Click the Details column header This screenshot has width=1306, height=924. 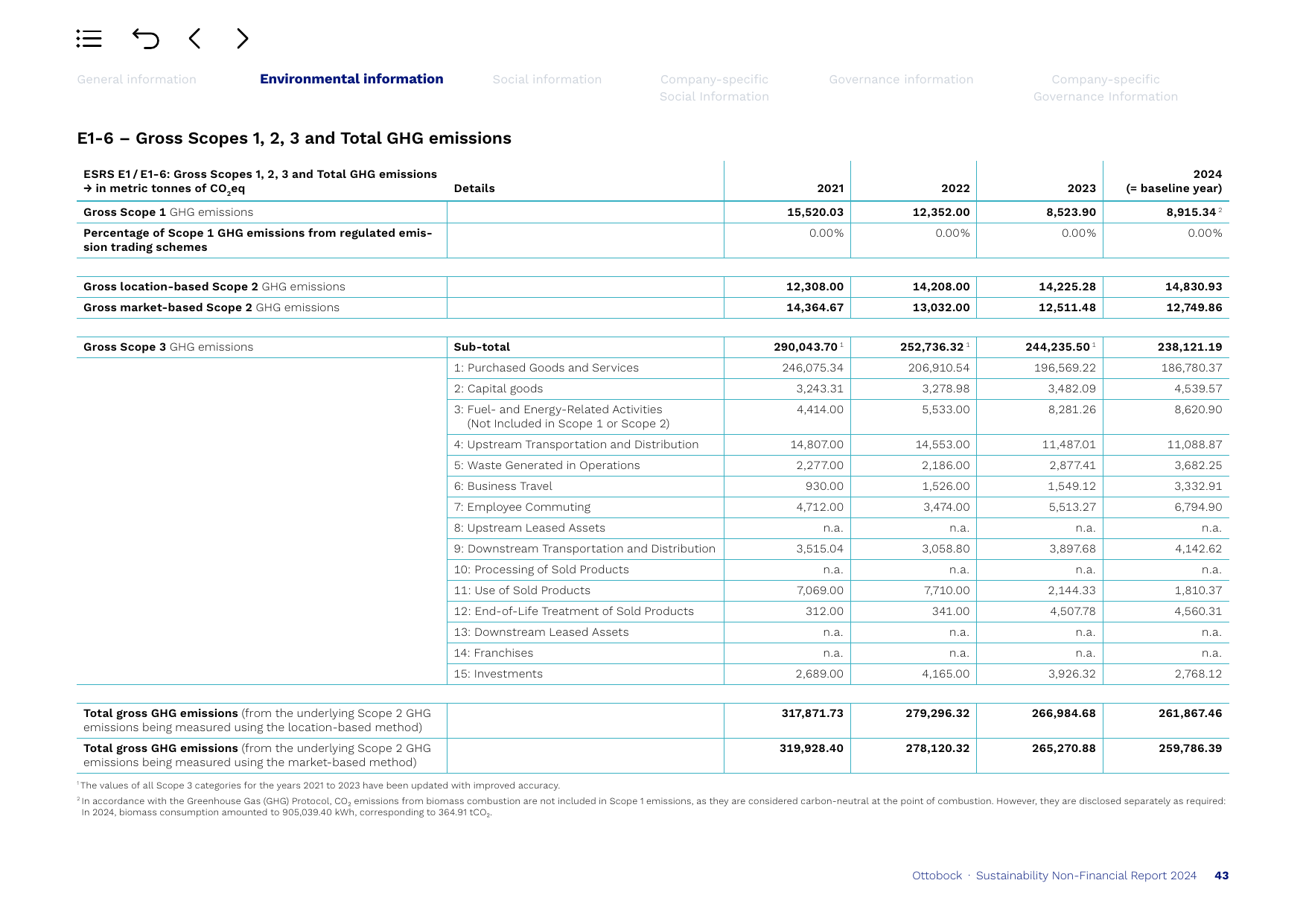pyautogui.click(x=474, y=188)
